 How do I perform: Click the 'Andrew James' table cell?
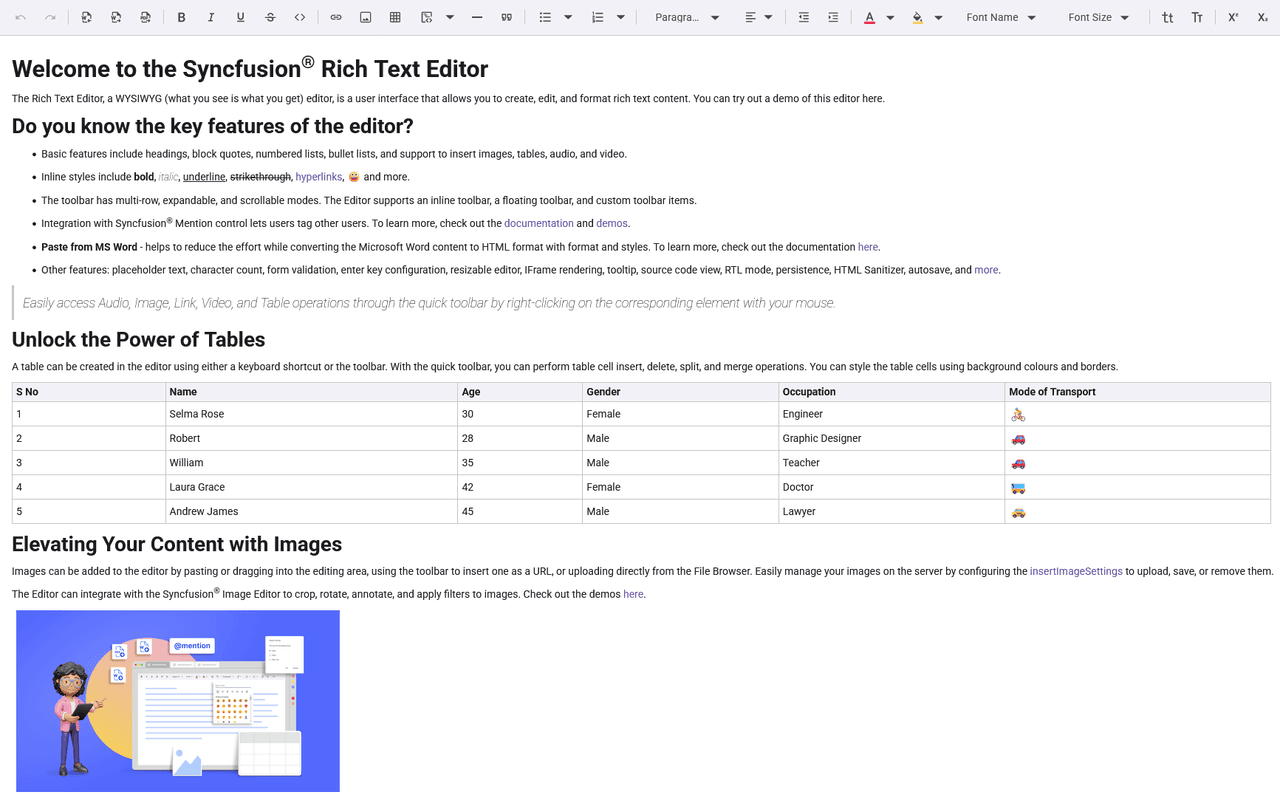pyautogui.click(x=312, y=511)
